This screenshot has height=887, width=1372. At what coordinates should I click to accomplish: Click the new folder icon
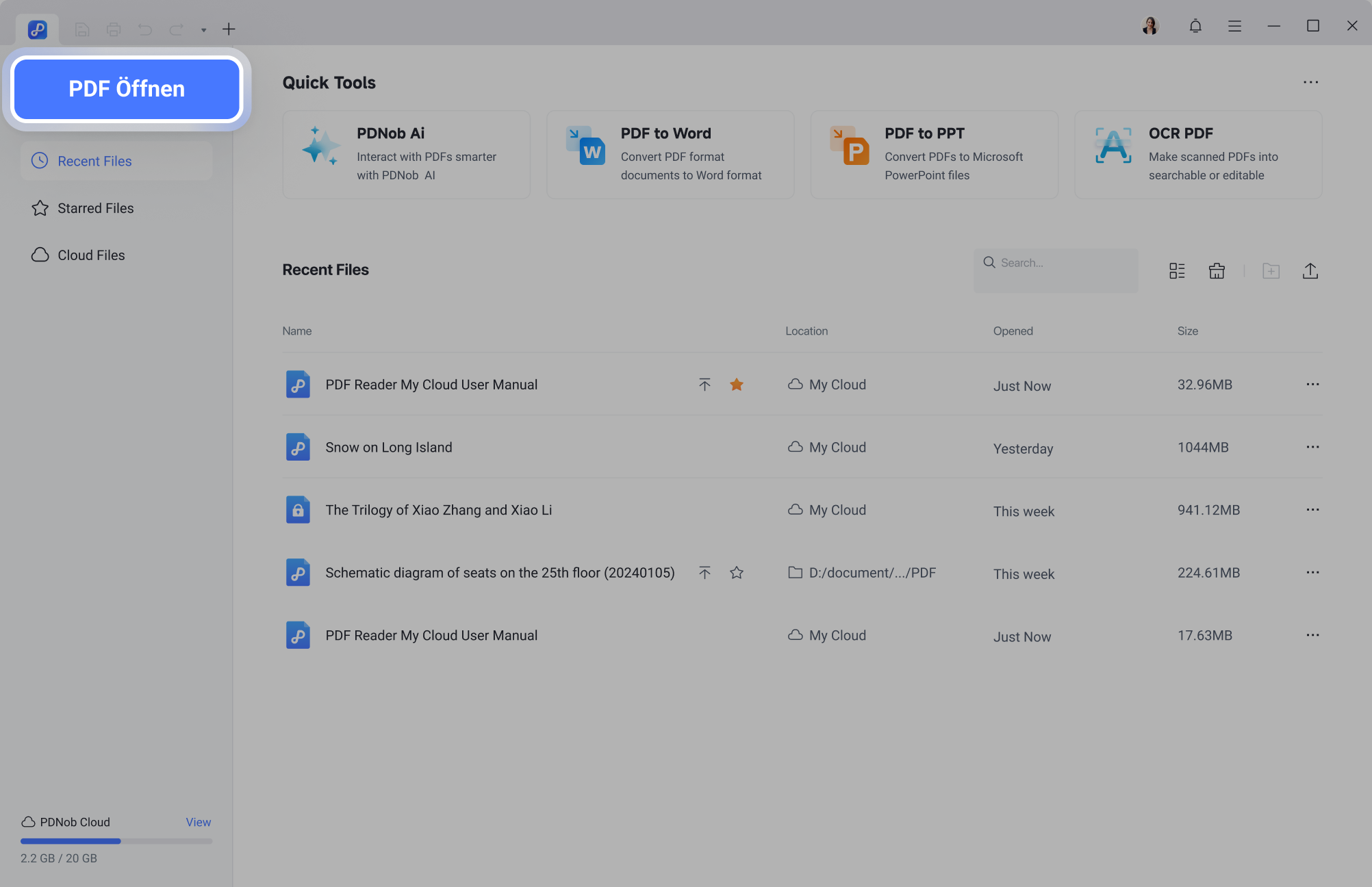tap(1271, 271)
